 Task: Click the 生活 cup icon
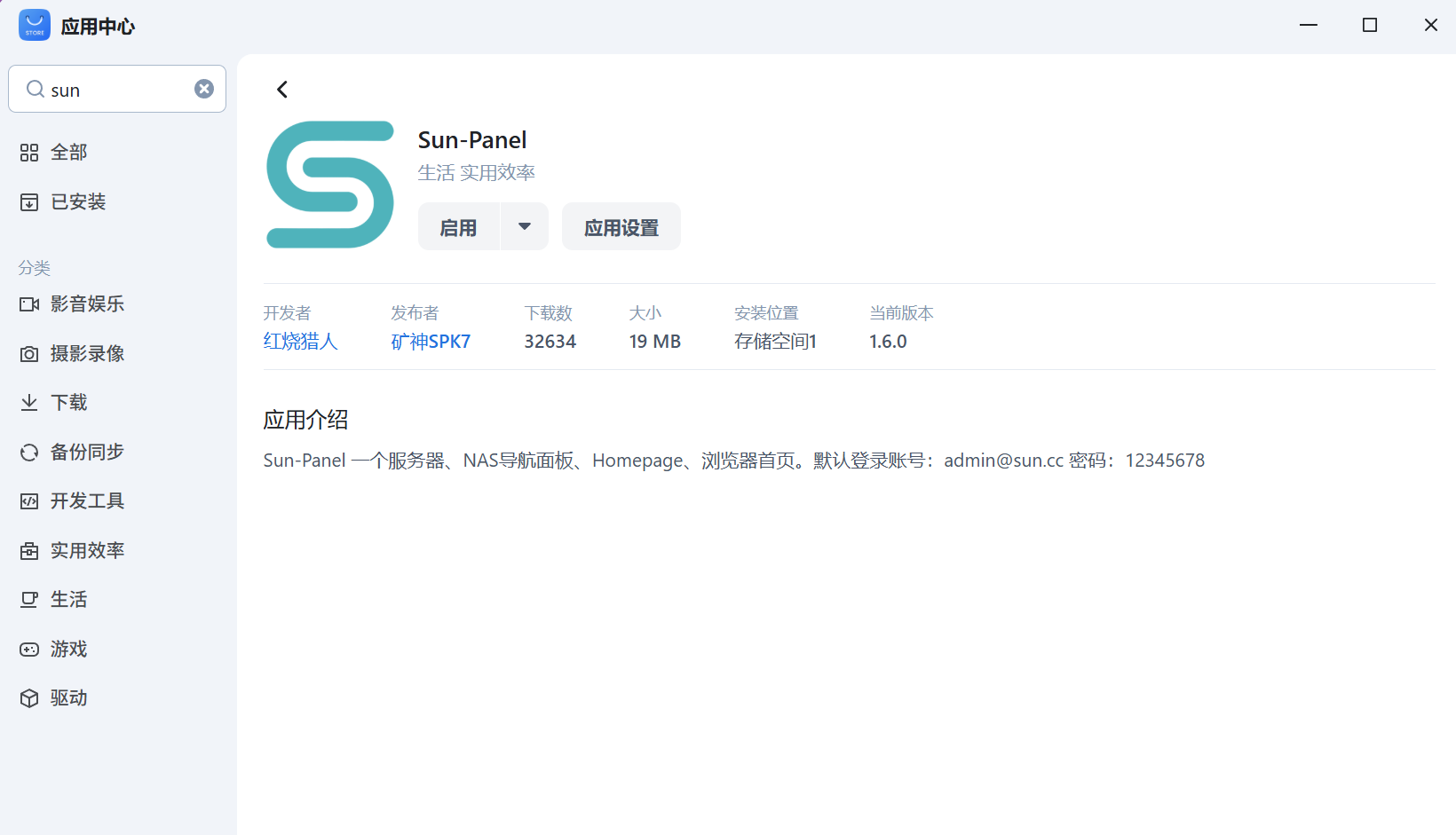(29, 600)
